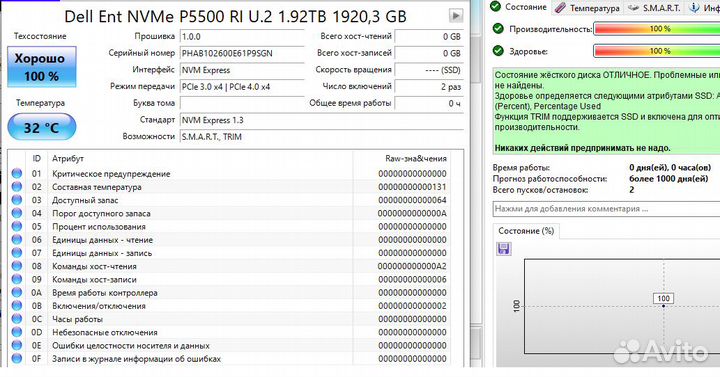Viewport: 720px width, 377px height.
Task: Click the blue status dot for attribute 0E
Action: pyautogui.click(x=17, y=345)
